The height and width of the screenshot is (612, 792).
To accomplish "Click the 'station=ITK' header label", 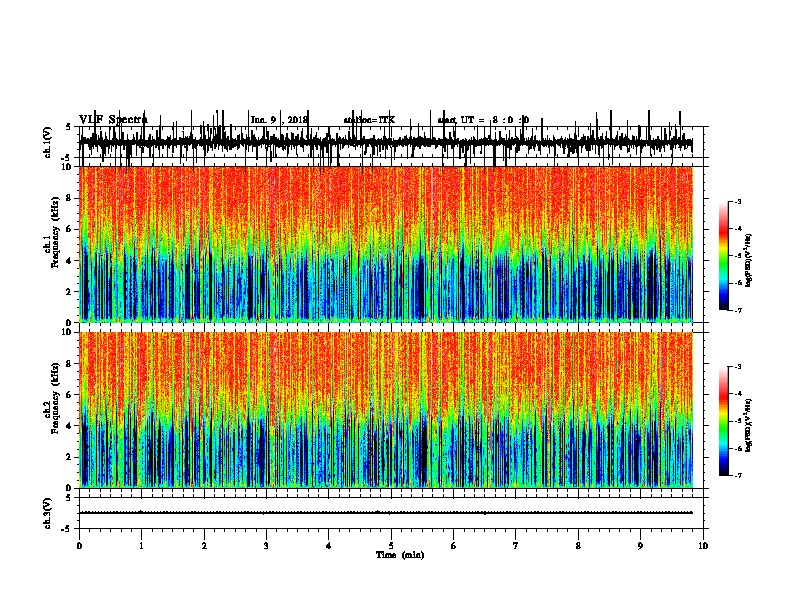I will 369,120.
